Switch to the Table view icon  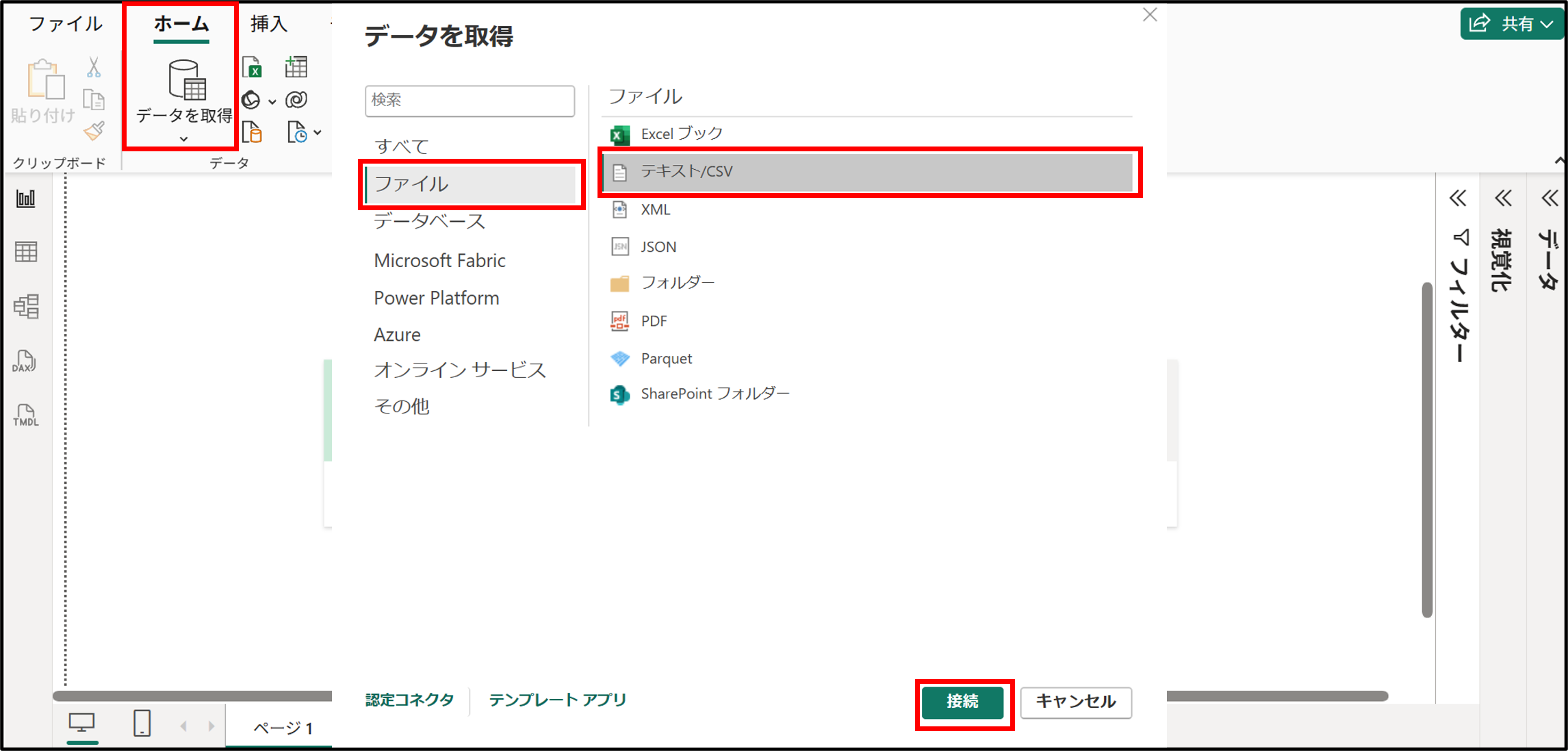click(x=26, y=252)
